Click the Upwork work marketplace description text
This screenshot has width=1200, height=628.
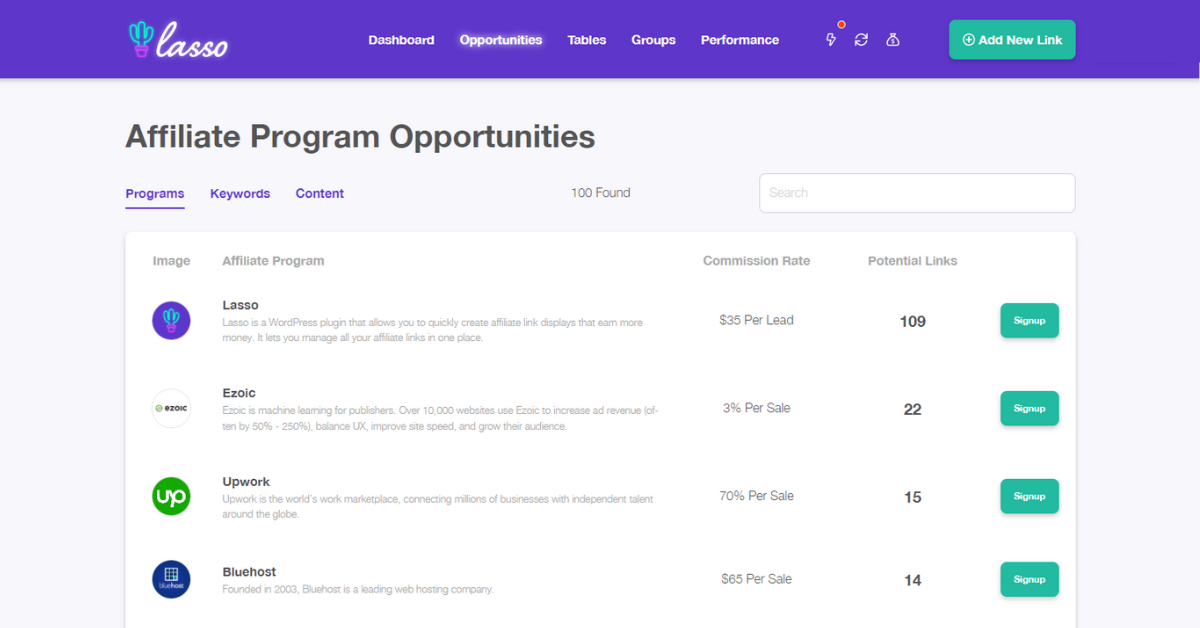(438, 506)
